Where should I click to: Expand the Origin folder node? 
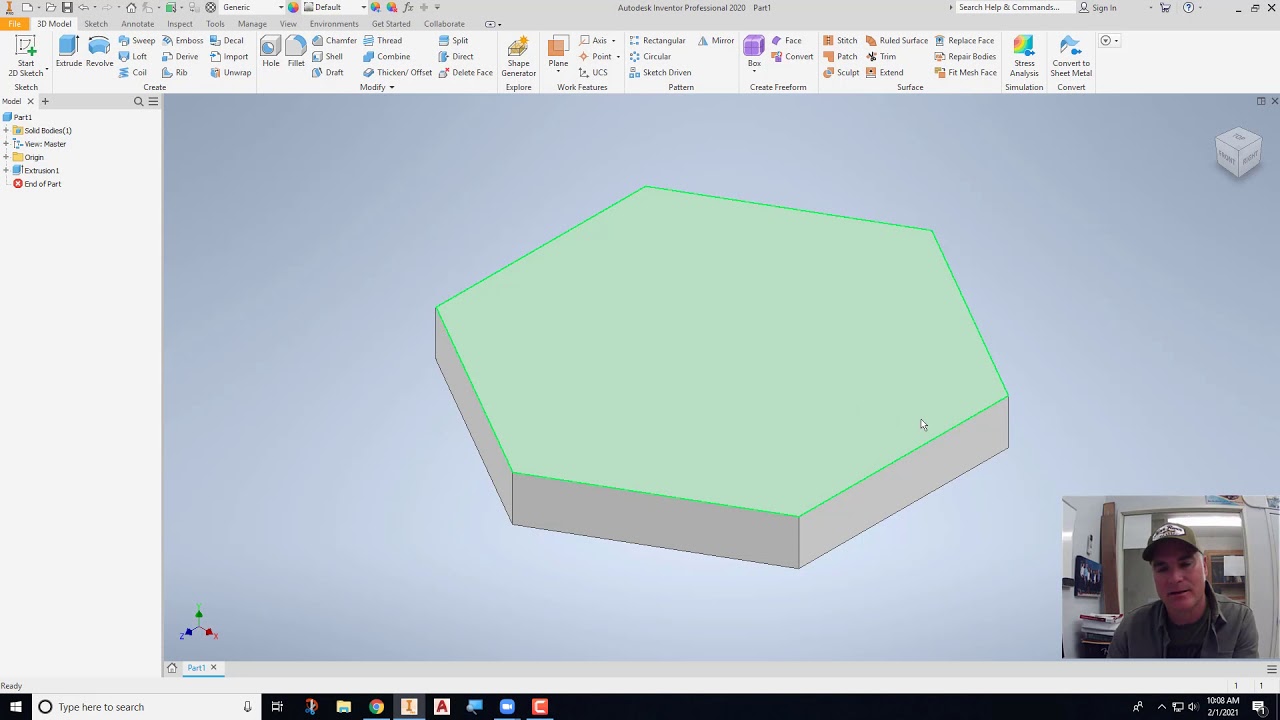click(6, 157)
